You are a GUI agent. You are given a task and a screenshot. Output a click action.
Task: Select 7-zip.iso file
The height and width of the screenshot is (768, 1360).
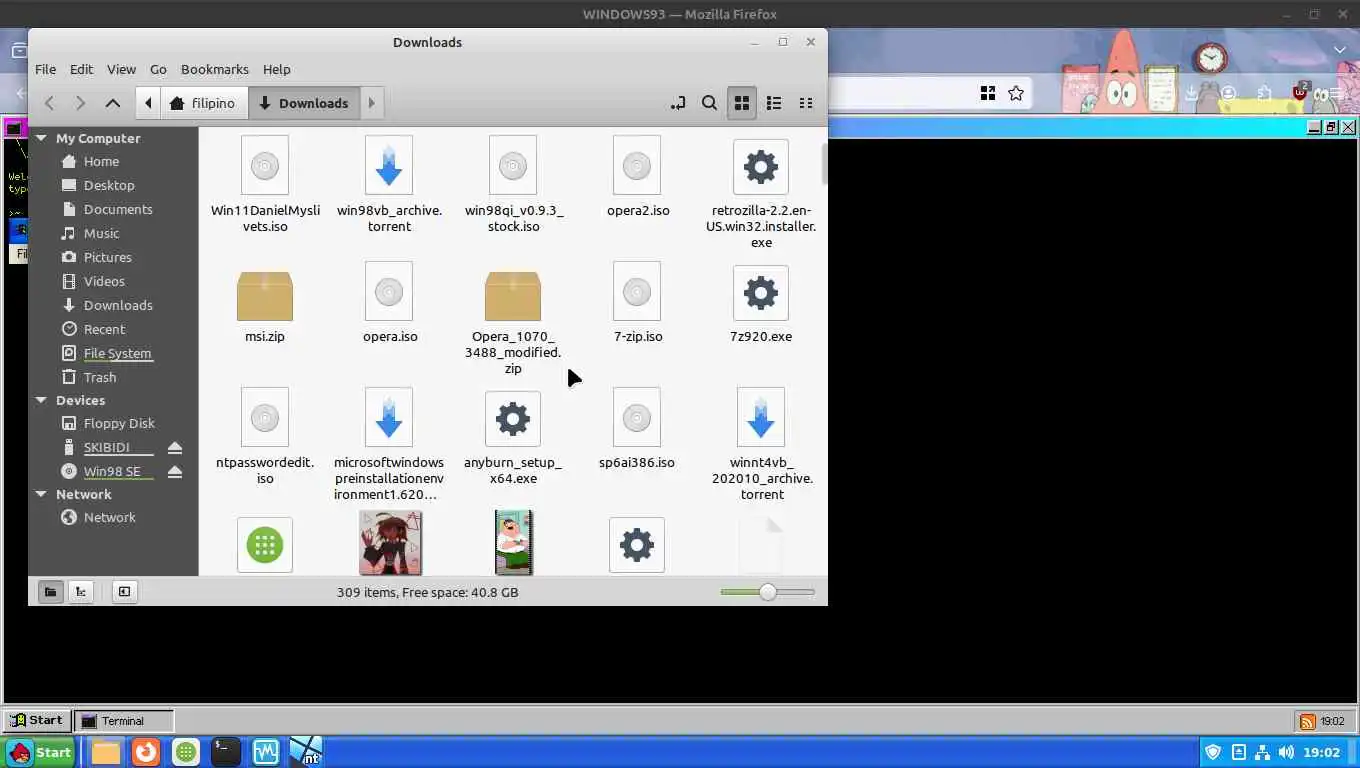coord(637,303)
